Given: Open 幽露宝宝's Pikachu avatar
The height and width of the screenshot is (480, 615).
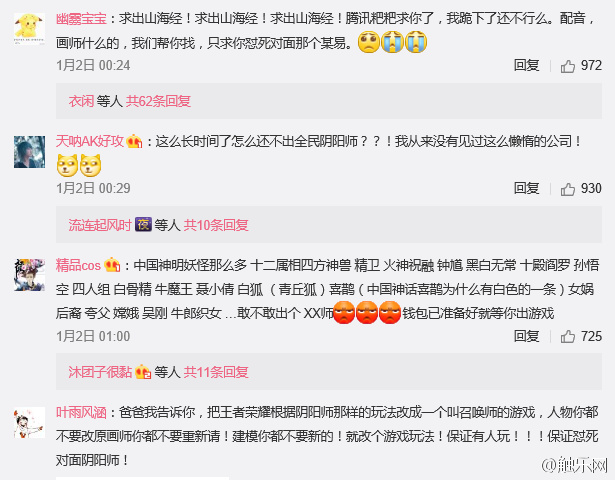Looking at the screenshot, I should point(29,29).
